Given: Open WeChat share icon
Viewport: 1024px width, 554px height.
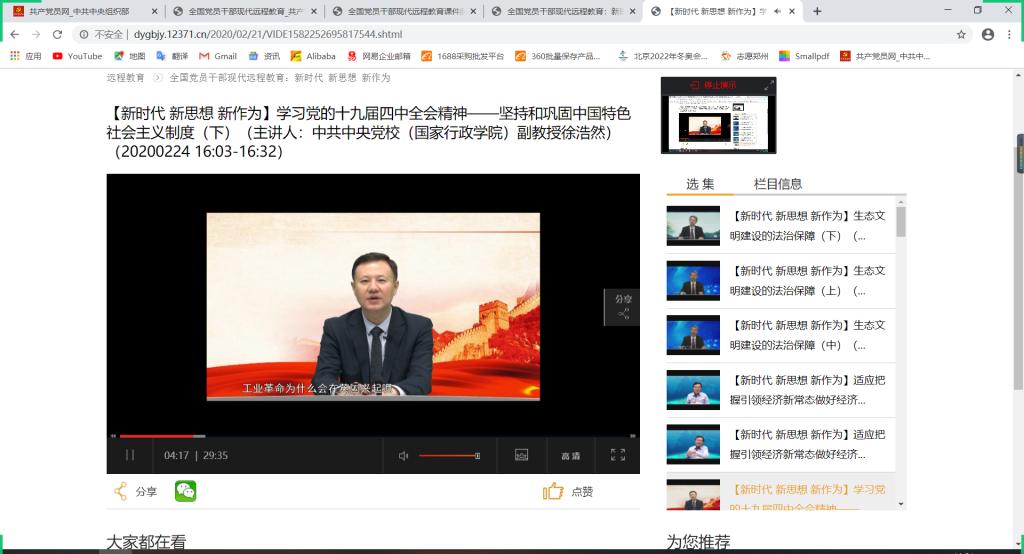Looking at the screenshot, I should click(x=185, y=491).
